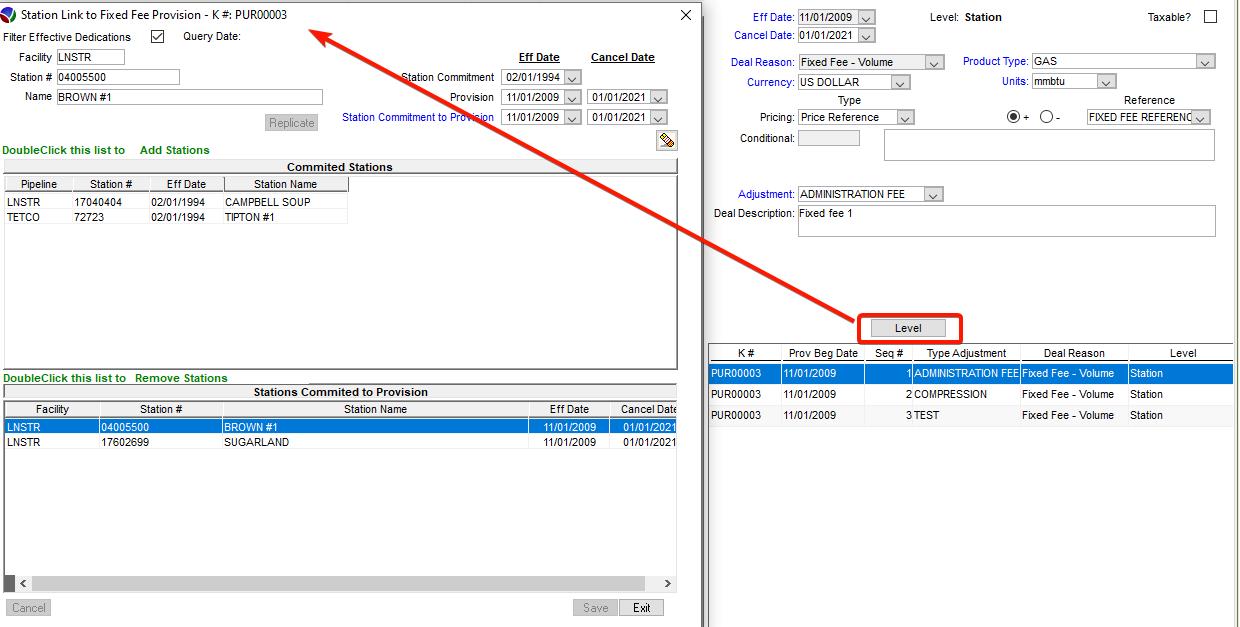Select the minus radio button
Image resolution: width=1240 pixels, height=627 pixels.
click(1046, 117)
